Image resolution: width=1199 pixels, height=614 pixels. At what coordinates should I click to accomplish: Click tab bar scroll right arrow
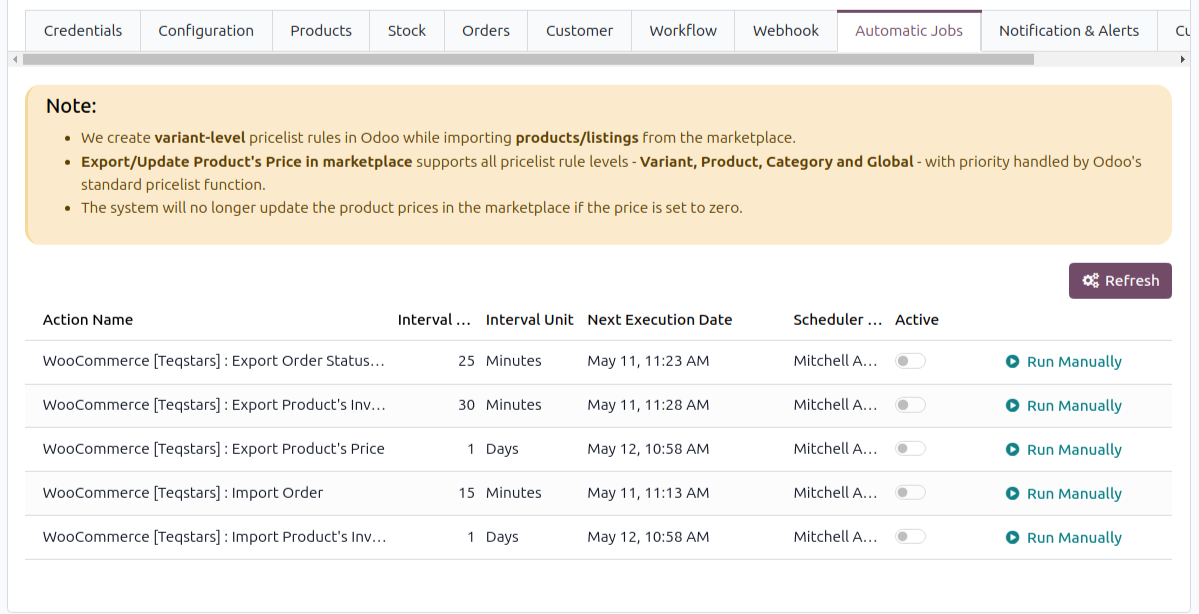click(1182, 59)
